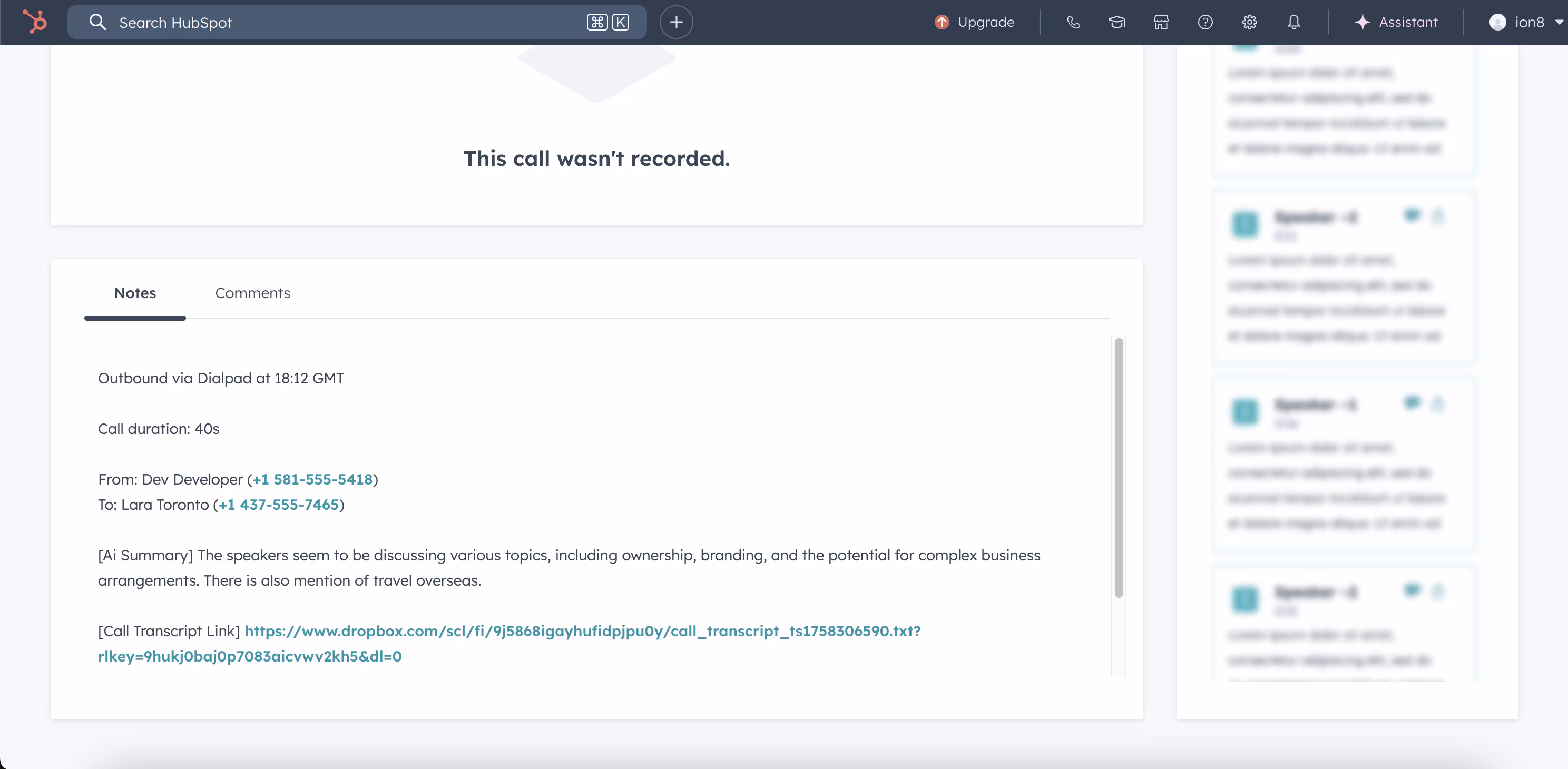The height and width of the screenshot is (769, 1568).
Task: Click inside the Search HubSpot field
Action: (x=305, y=23)
